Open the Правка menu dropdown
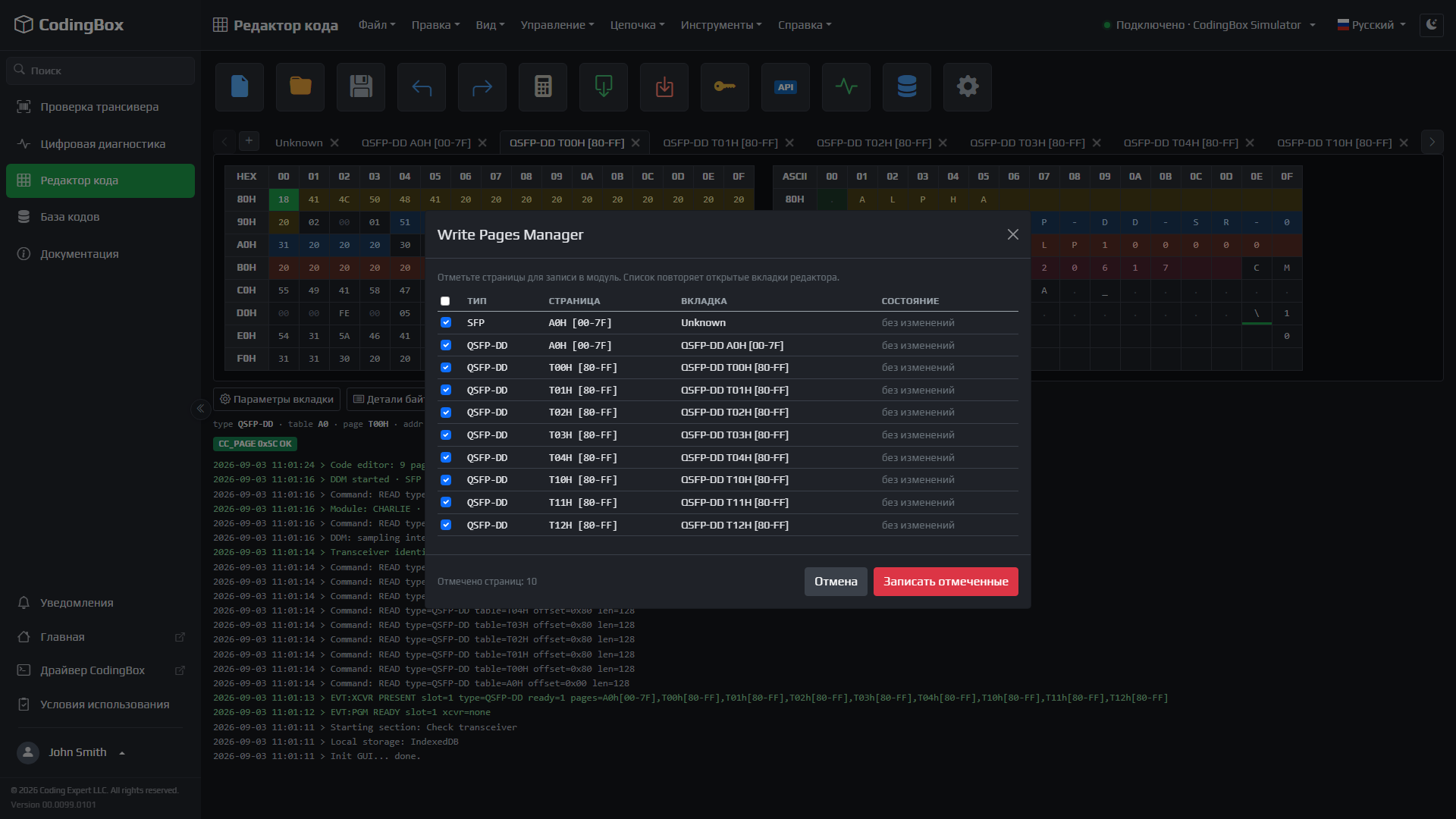1456x819 pixels. (x=435, y=25)
